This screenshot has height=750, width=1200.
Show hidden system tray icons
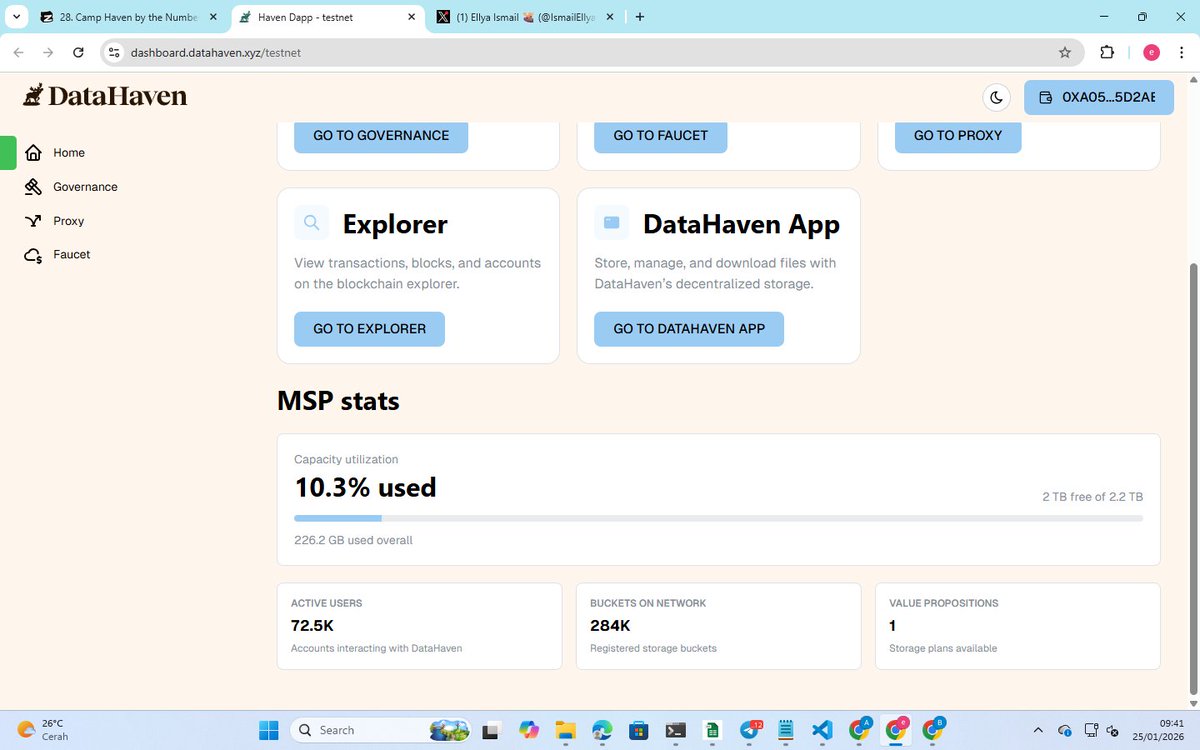point(1036,730)
